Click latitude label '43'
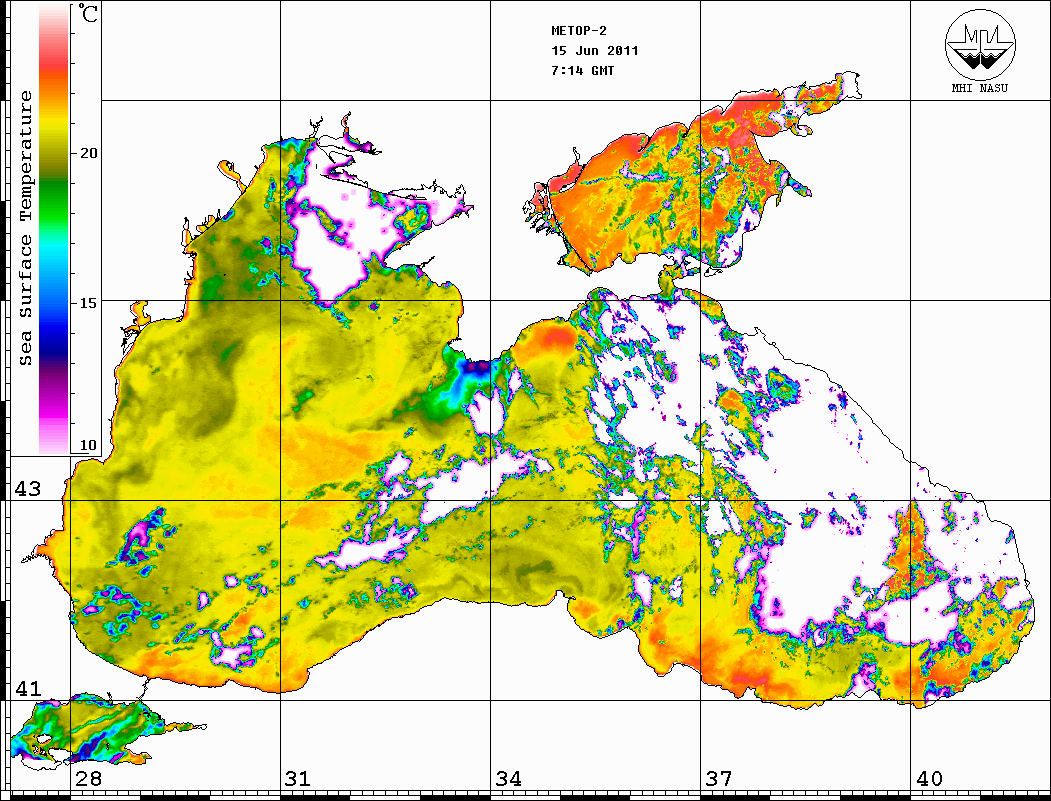 [28, 489]
